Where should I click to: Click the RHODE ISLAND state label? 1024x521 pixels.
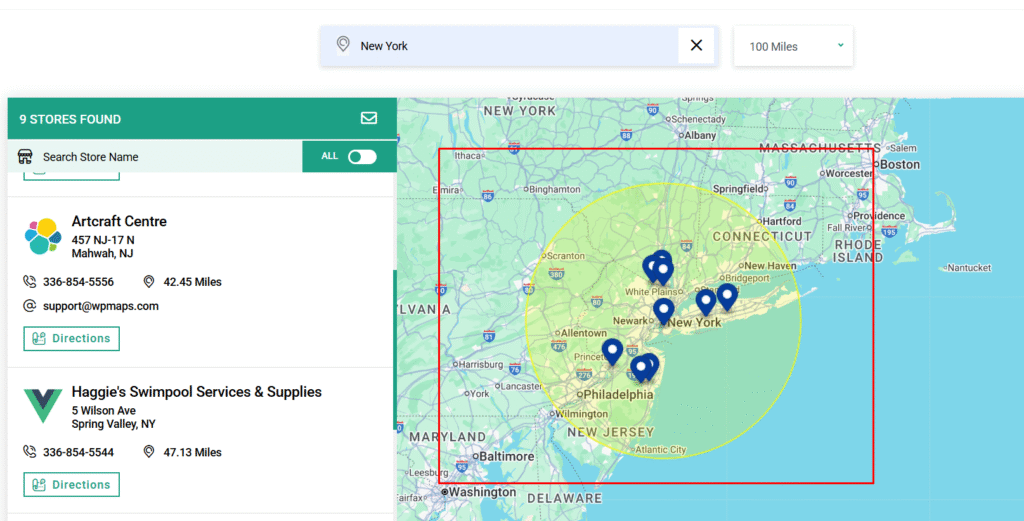coord(859,251)
